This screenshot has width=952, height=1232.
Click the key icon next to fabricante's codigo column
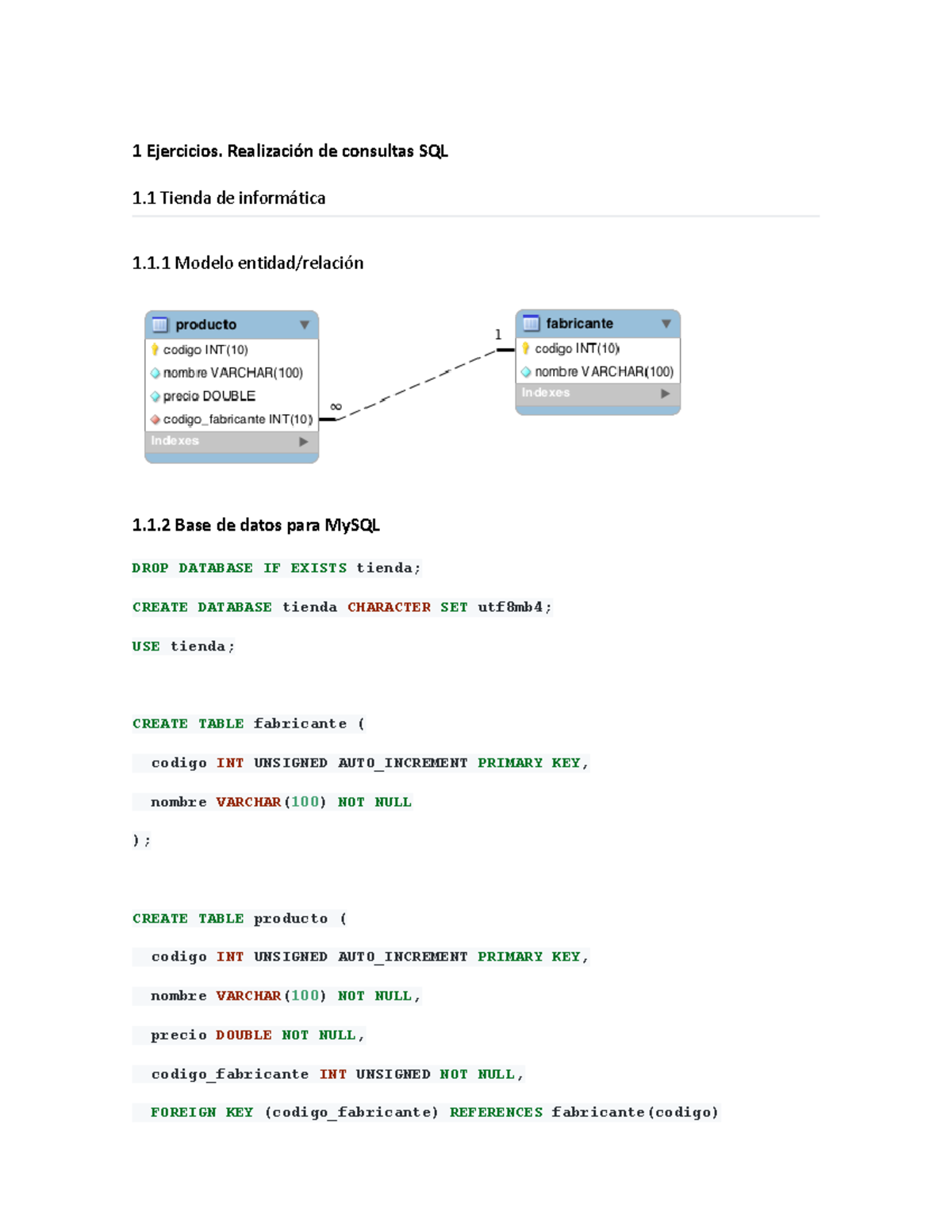[x=526, y=347]
